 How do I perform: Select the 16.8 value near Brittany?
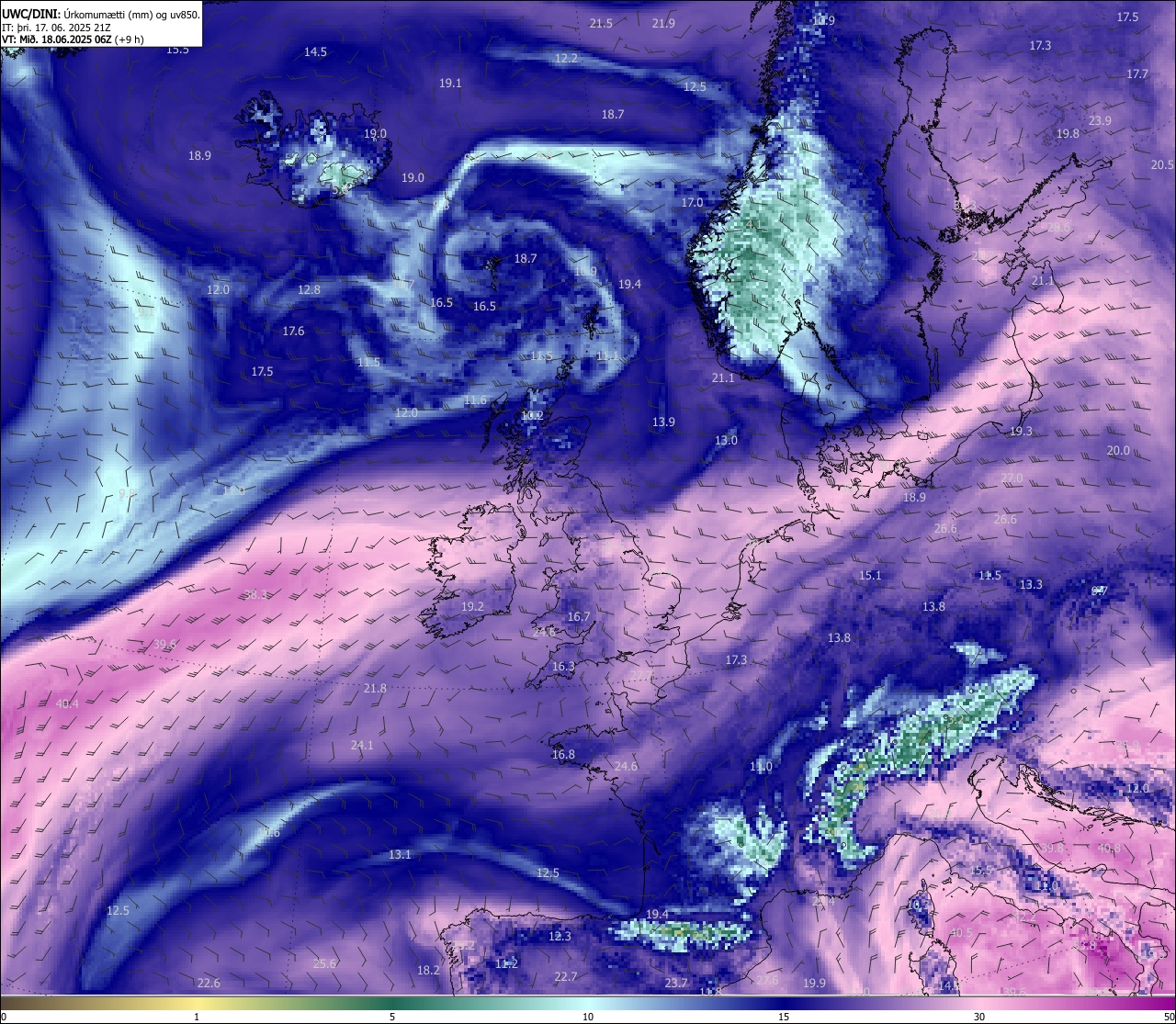click(563, 754)
